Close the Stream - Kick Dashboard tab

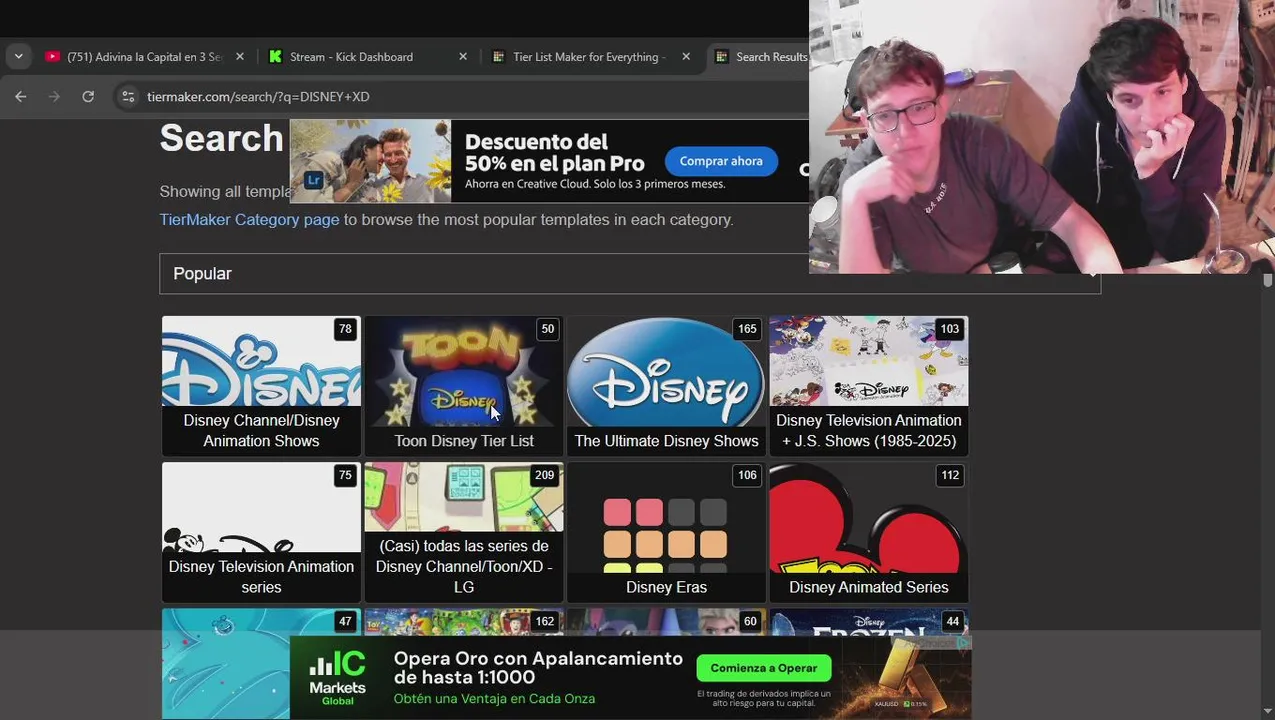(x=463, y=57)
